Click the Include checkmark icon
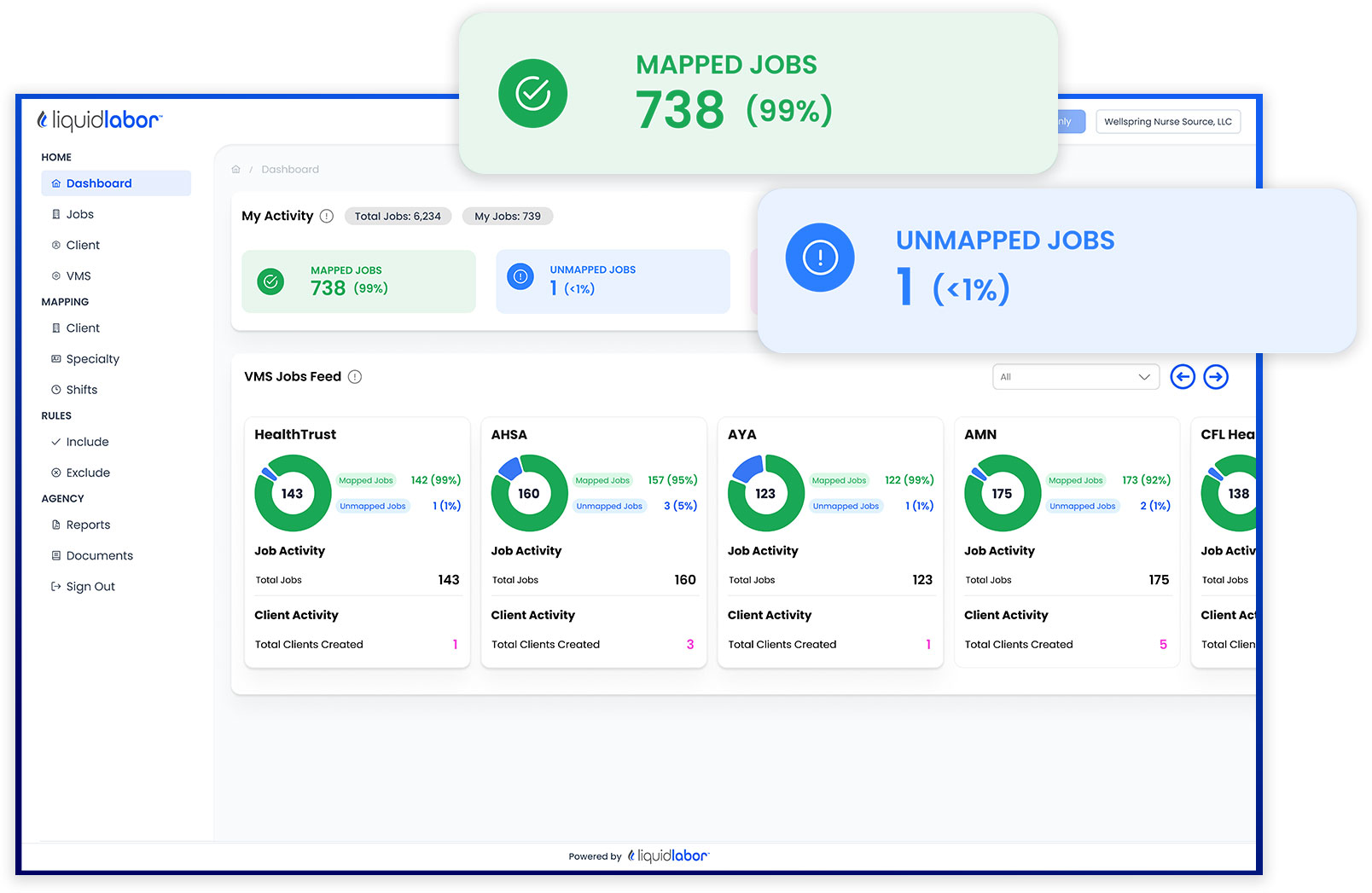The height and width of the screenshot is (893, 1372). pyautogui.click(x=56, y=442)
